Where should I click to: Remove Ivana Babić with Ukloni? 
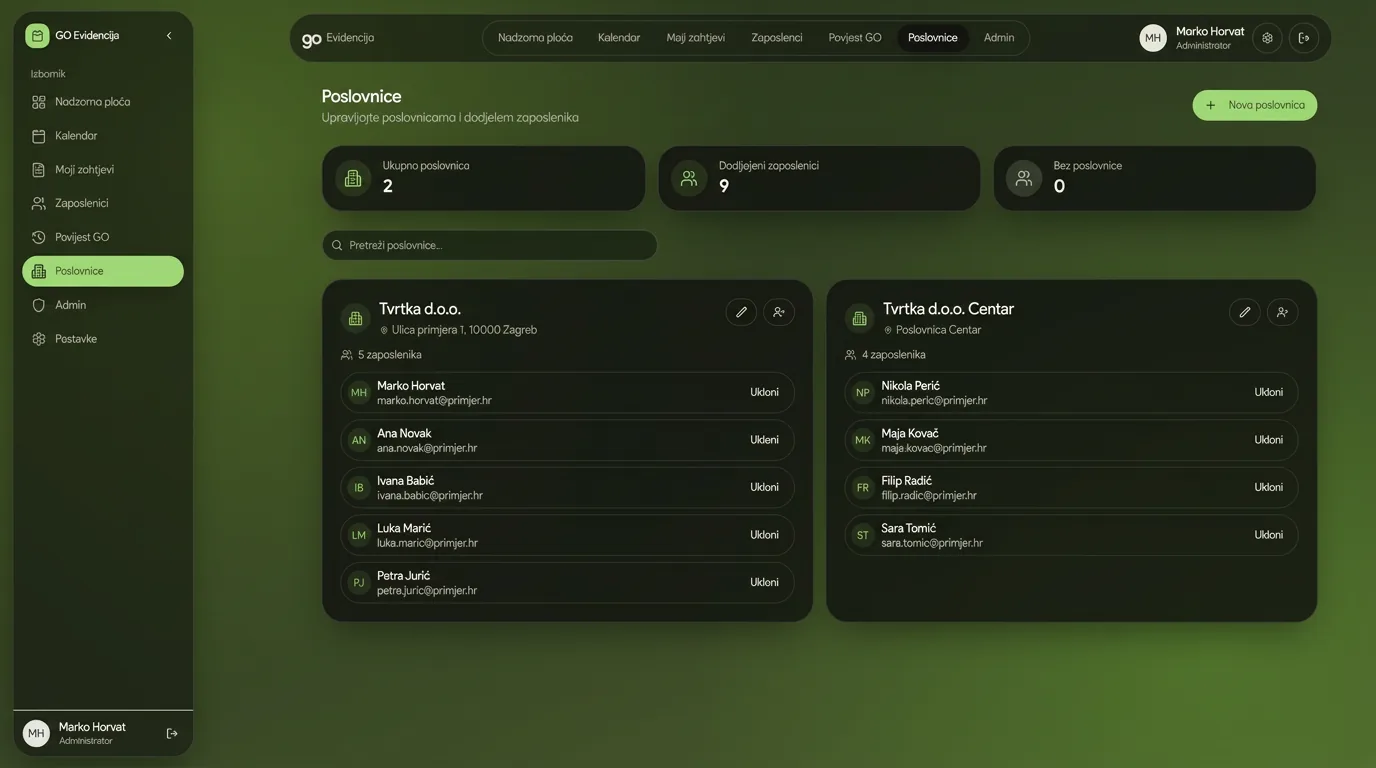tap(764, 487)
